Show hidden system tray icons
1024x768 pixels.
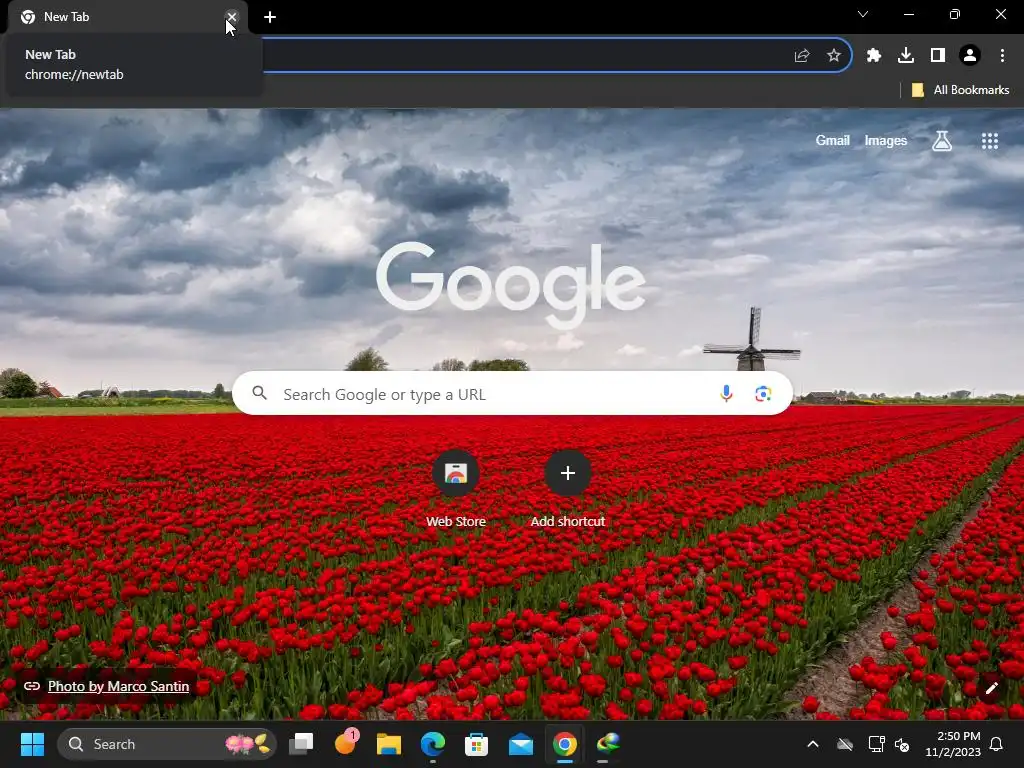(x=813, y=744)
